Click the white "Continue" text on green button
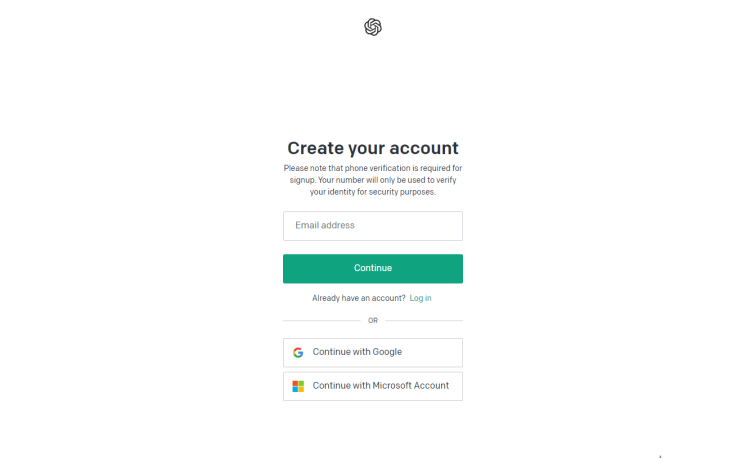Screen dimensions: 747x458 point(373,268)
